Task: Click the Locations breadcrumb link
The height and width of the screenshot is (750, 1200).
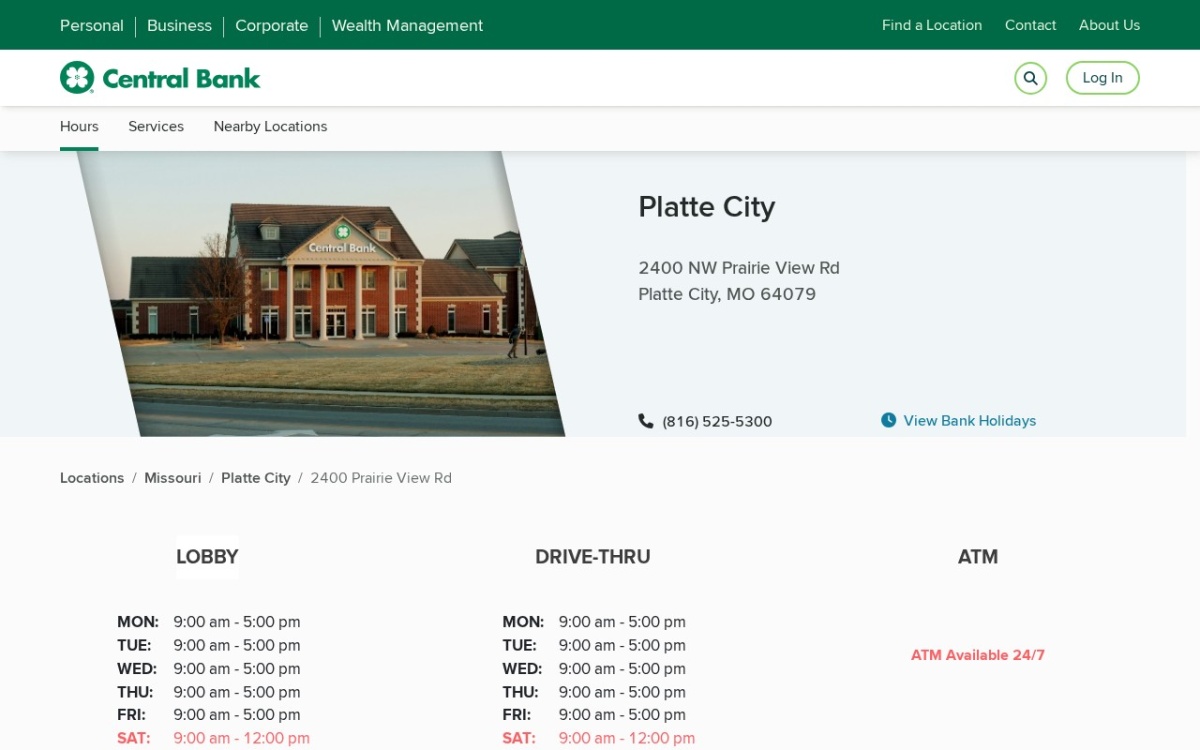Action: pos(92,478)
